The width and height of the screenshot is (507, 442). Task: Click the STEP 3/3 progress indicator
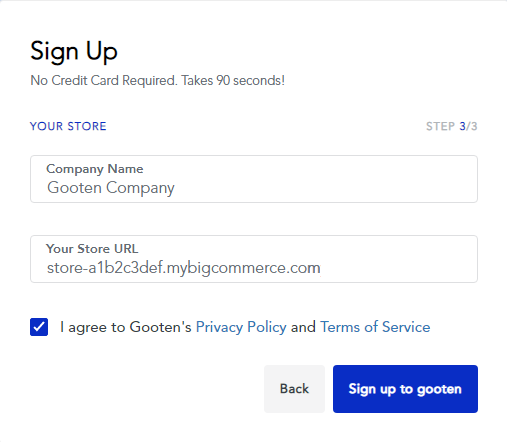tap(452, 126)
